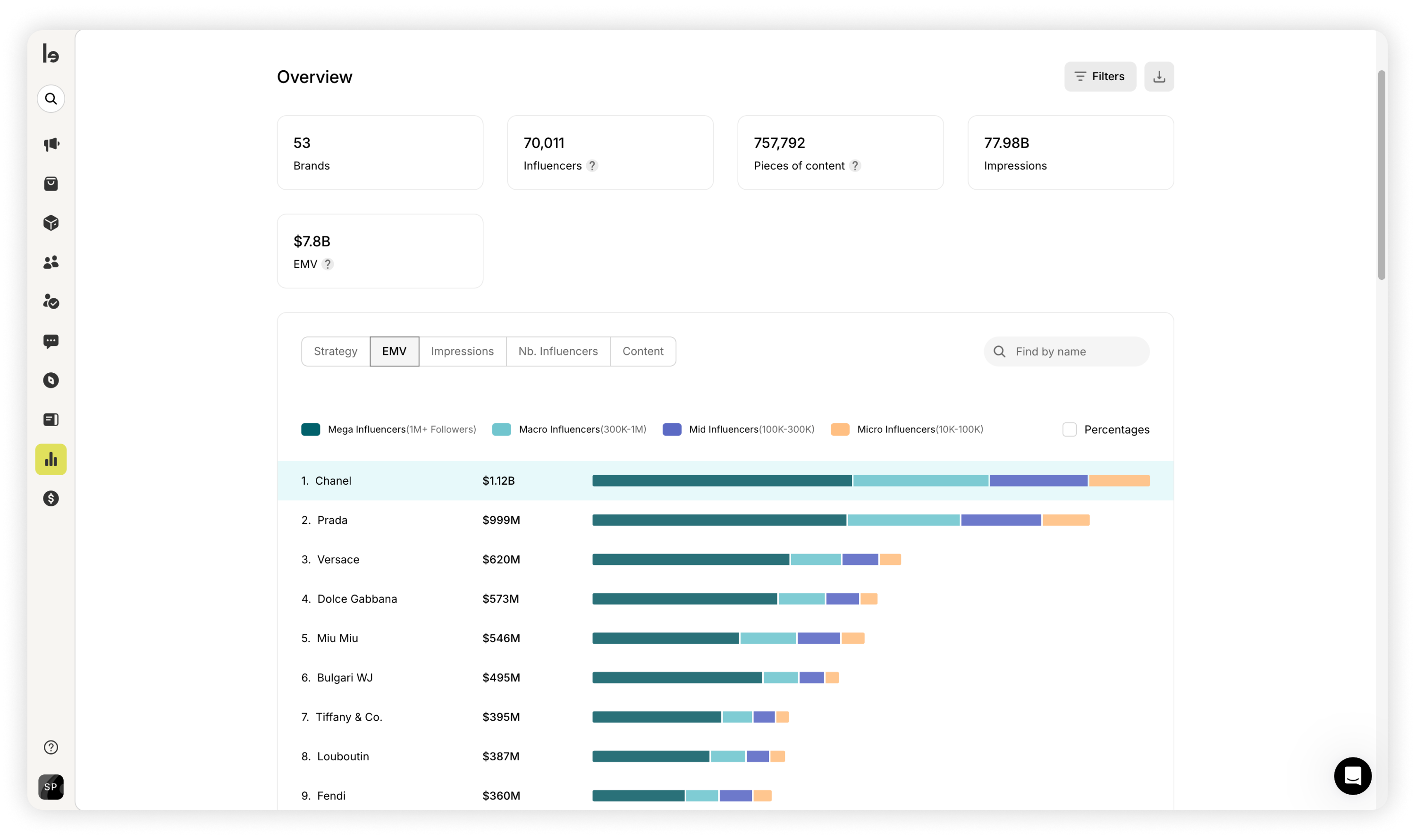The image size is (1416, 840).
Task: Open the Filters panel
Action: (x=1099, y=76)
